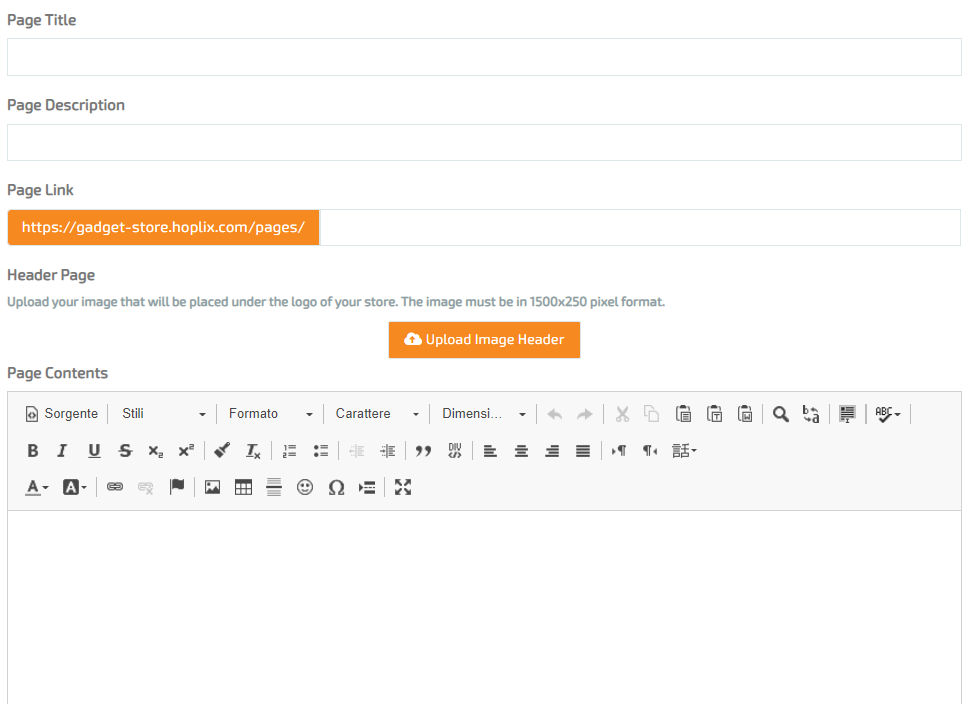The height and width of the screenshot is (704, 971).
Task: Click the Page Description input field
Action: point(484,142)
